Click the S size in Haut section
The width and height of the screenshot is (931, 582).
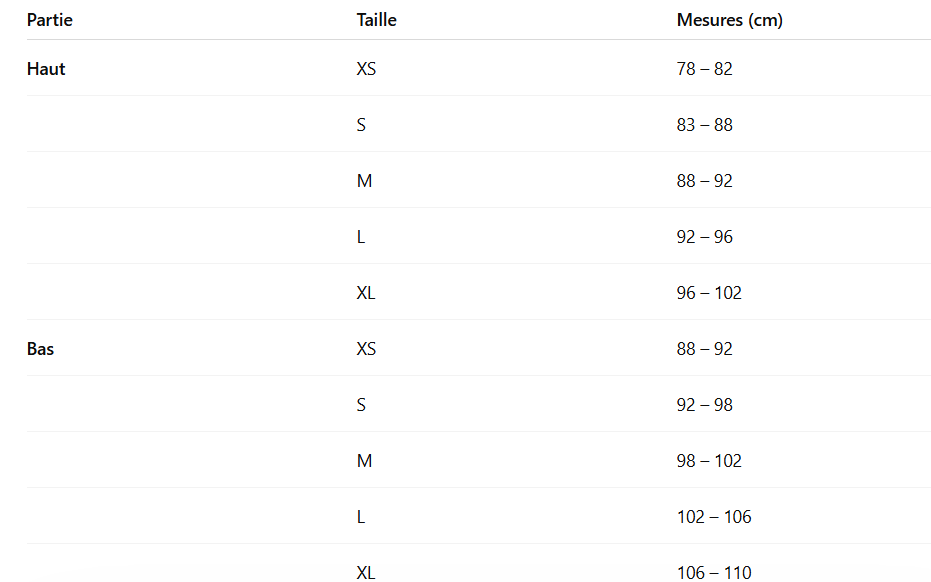pyautogui.click(x=361, y=125)
